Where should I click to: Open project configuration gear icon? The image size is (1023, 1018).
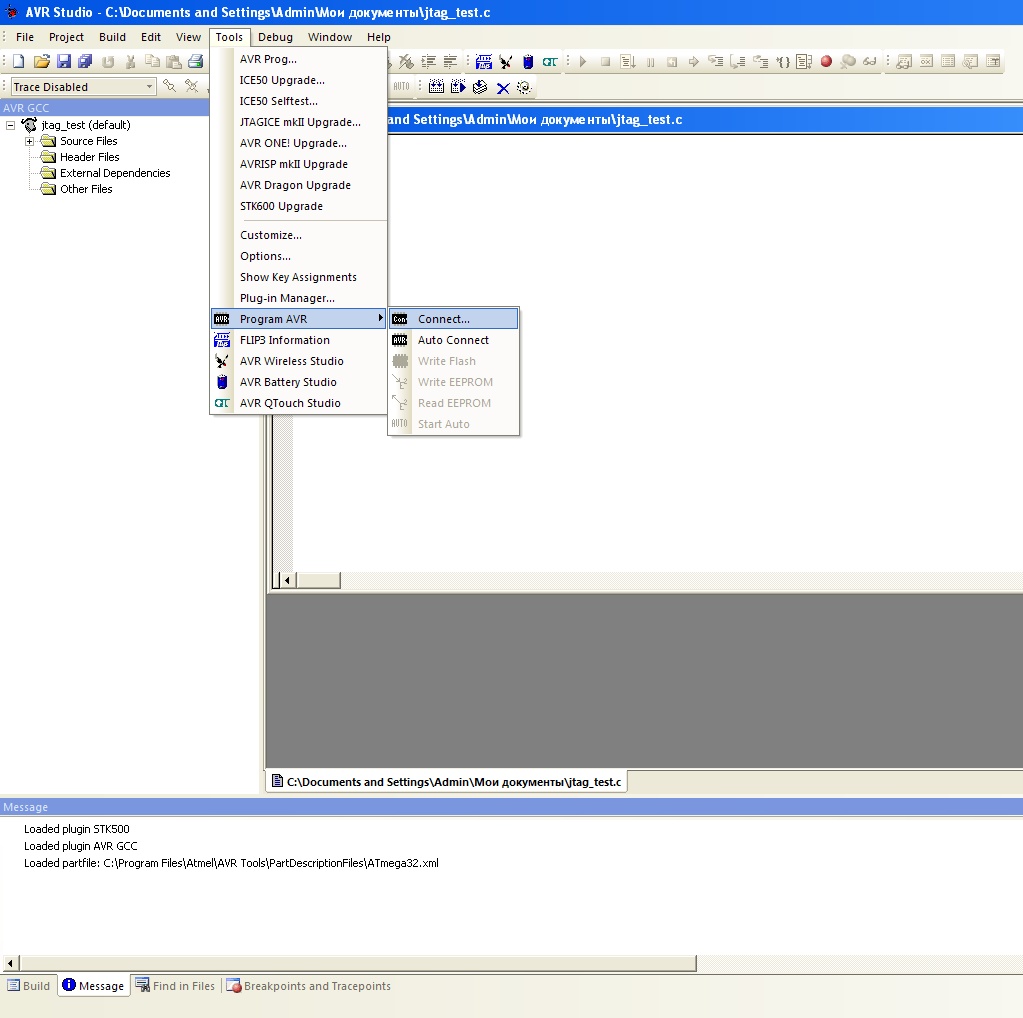pos(524,87)
